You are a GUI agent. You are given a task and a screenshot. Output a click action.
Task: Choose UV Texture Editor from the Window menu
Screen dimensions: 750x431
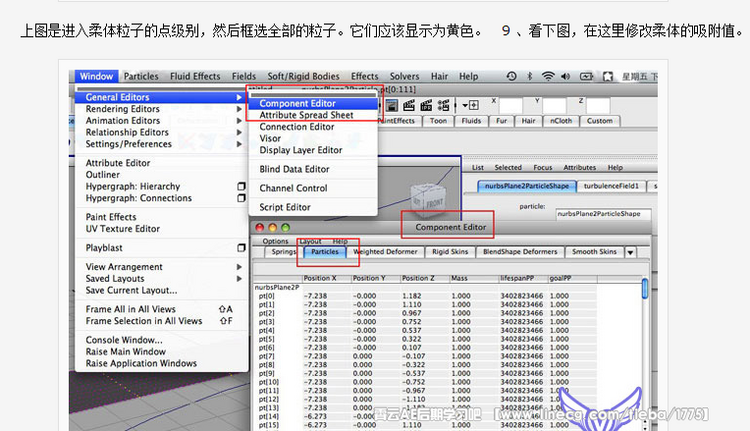[162, 229]
